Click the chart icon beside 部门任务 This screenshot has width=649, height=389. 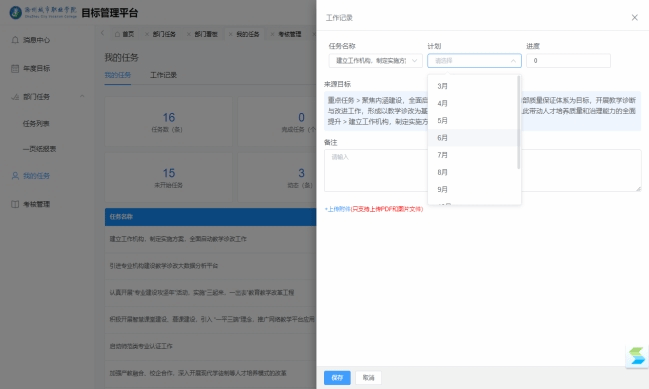tap(15, 96)
